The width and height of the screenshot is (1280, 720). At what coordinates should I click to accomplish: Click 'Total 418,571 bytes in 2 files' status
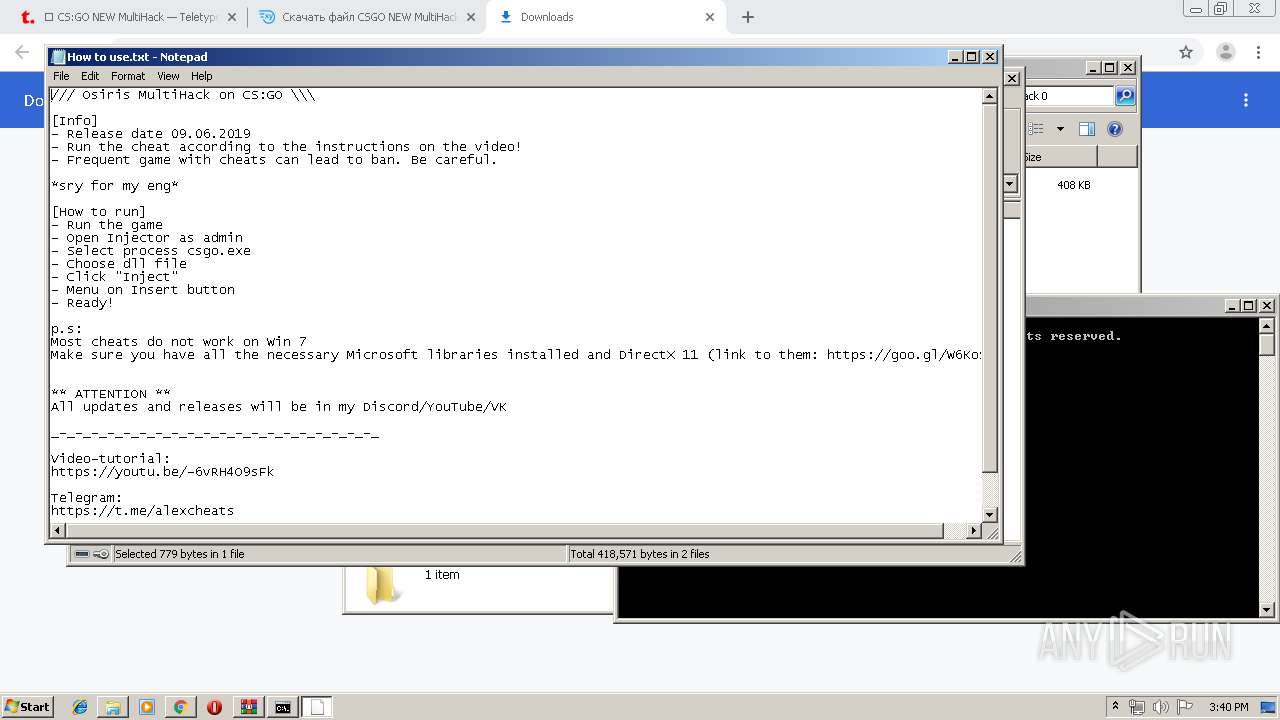point(640,554)
